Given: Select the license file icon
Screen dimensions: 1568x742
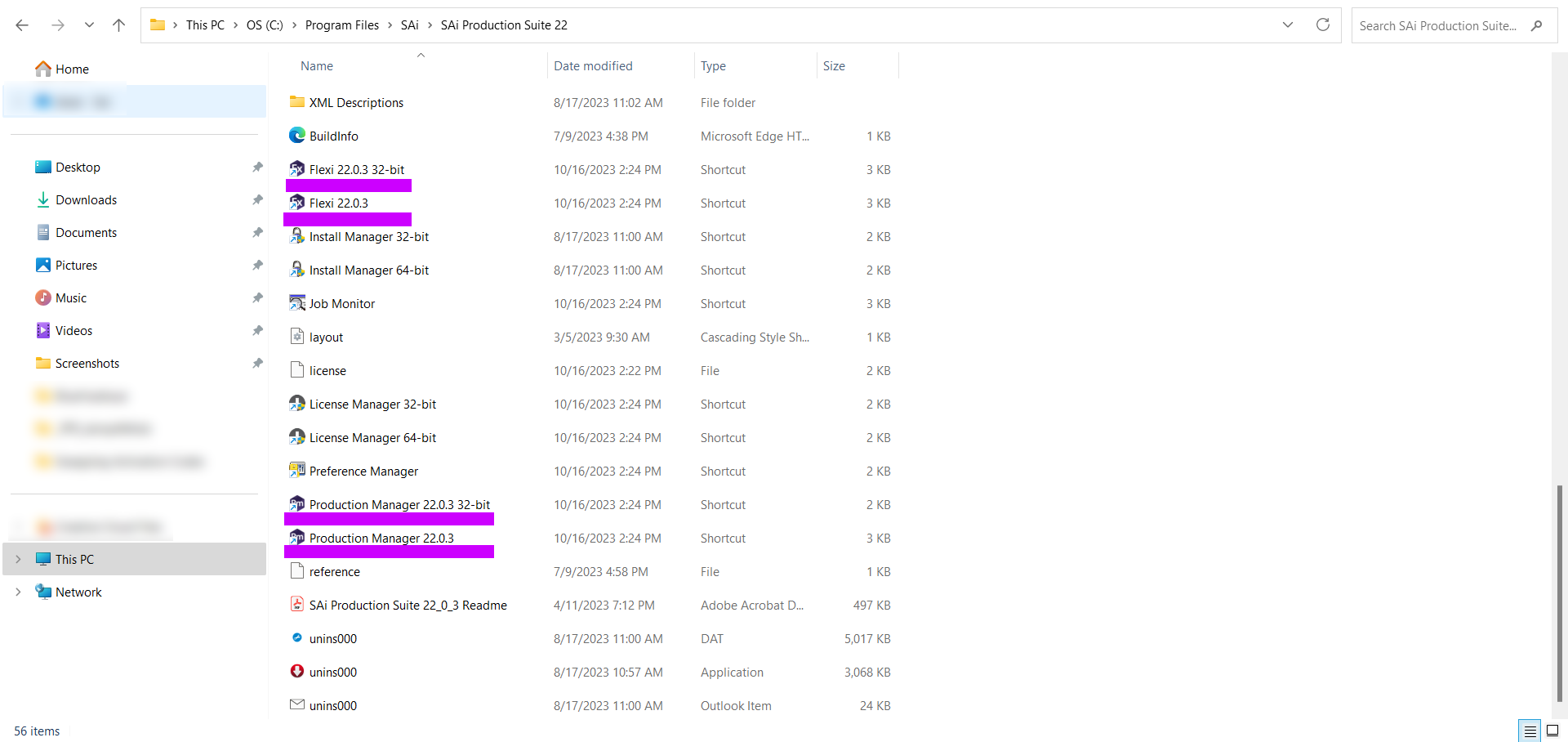Looking at the screenshot, I should click(297, 370).
